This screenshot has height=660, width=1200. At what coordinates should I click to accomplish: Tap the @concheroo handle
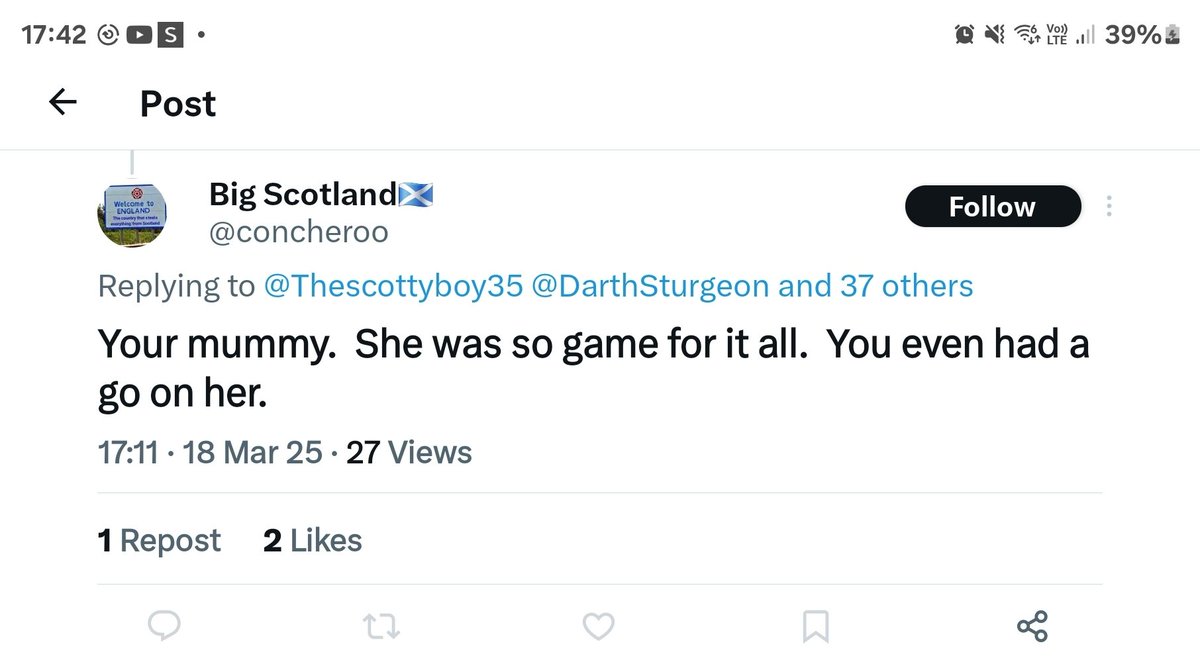pyautogui.click(x=298, y=232)
